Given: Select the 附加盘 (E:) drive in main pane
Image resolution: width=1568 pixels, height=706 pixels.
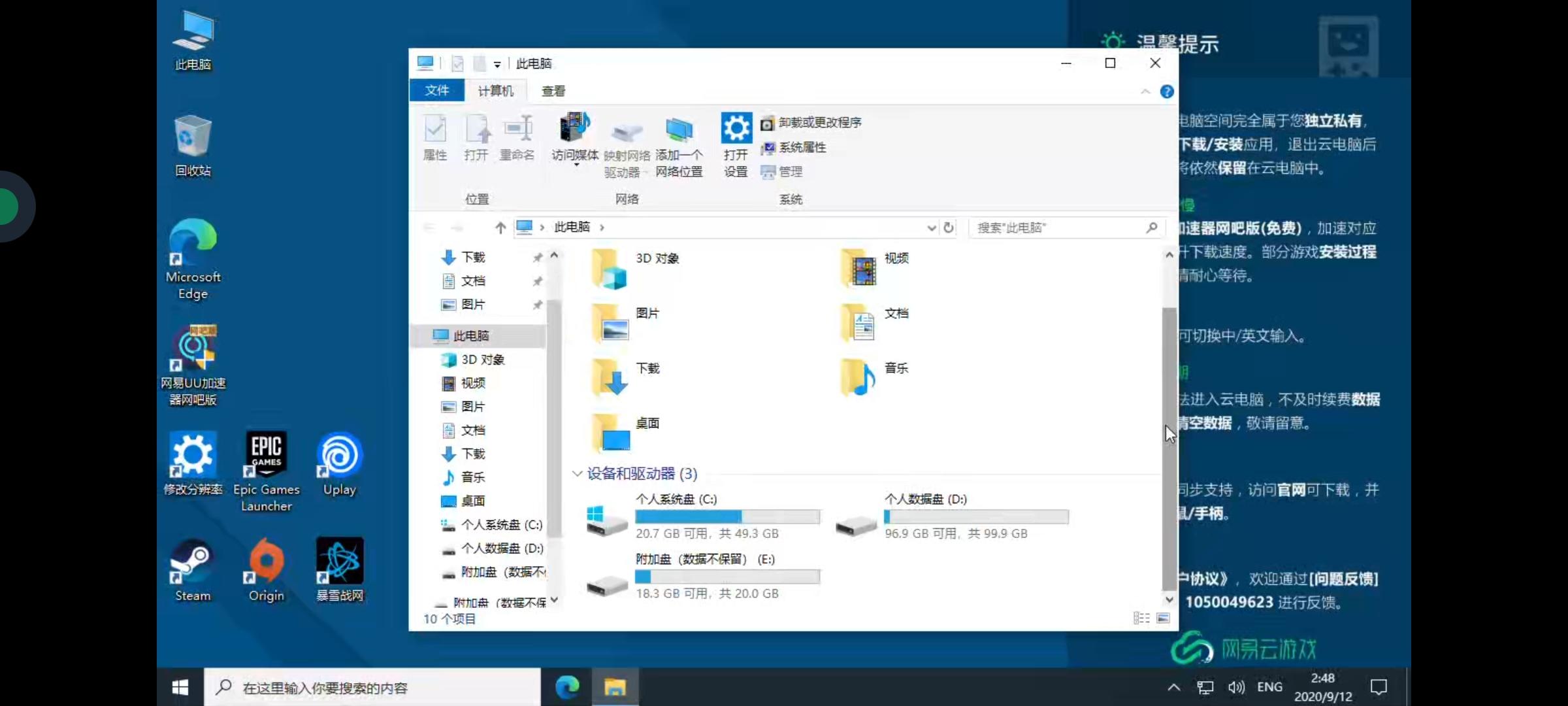Looking at the screenshot, I should 703,577.
